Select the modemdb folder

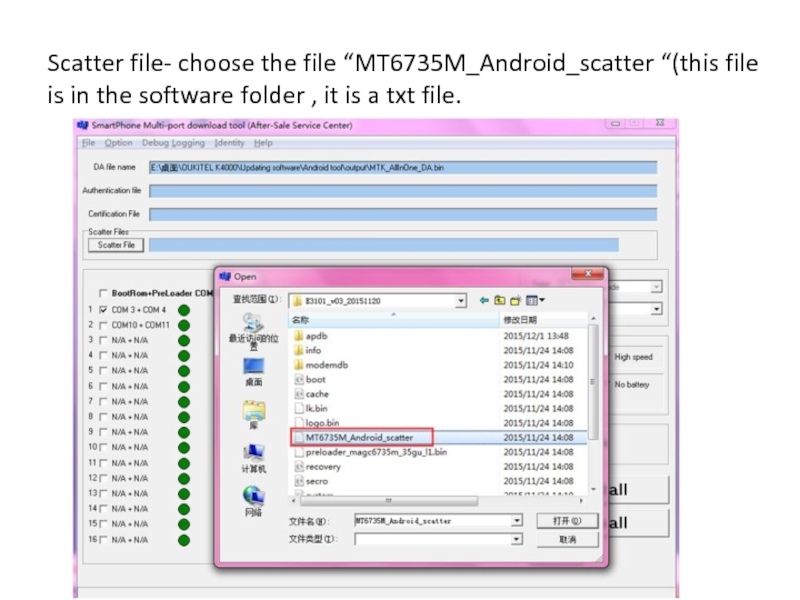coord(321,365)
